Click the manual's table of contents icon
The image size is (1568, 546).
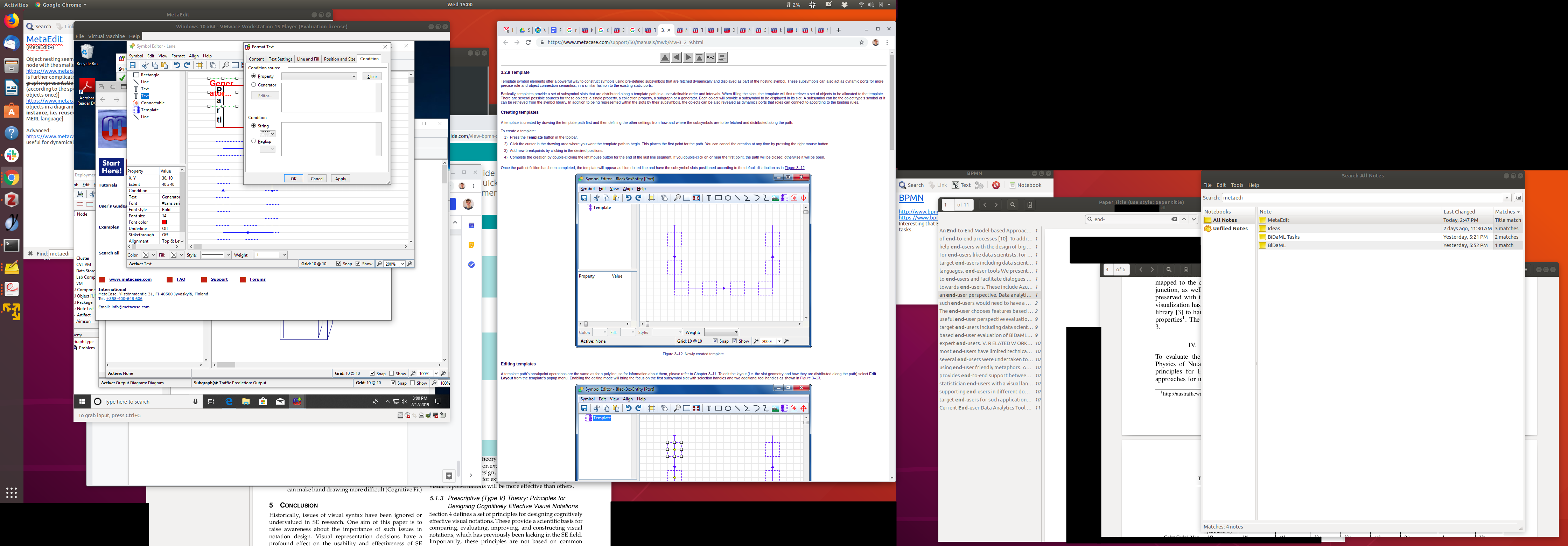pos(722,58)
